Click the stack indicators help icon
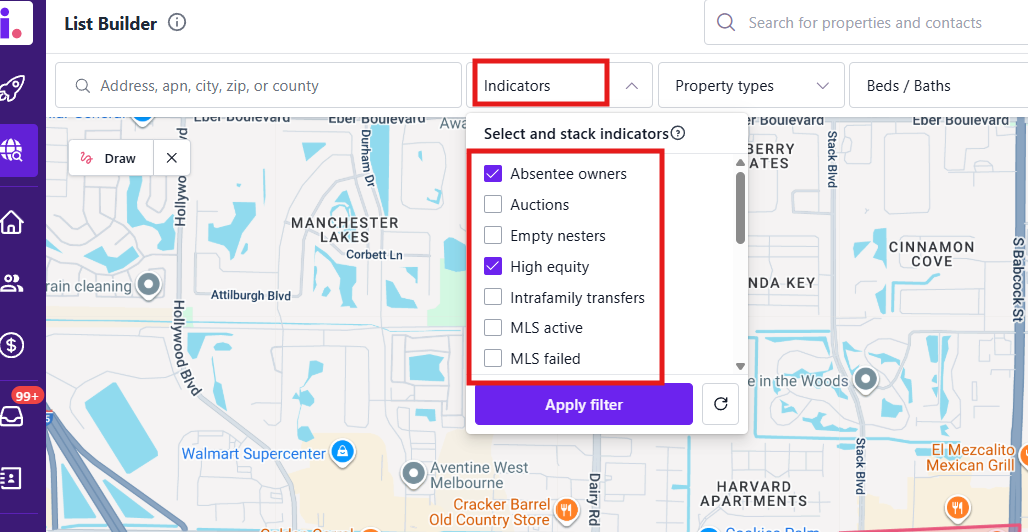 [678, 133]
